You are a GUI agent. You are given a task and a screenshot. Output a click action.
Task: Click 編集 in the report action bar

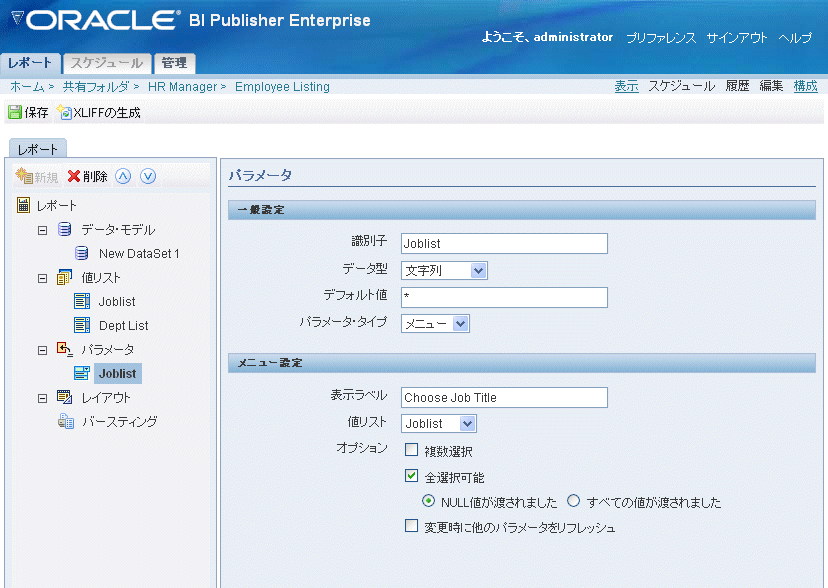(771, 86)
